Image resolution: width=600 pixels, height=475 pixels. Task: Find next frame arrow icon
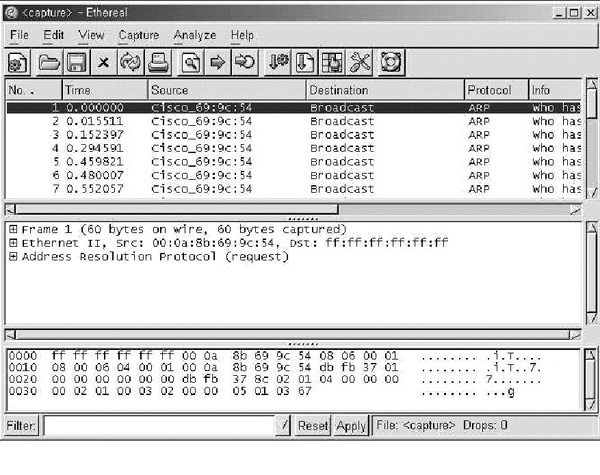pos(218,62)
